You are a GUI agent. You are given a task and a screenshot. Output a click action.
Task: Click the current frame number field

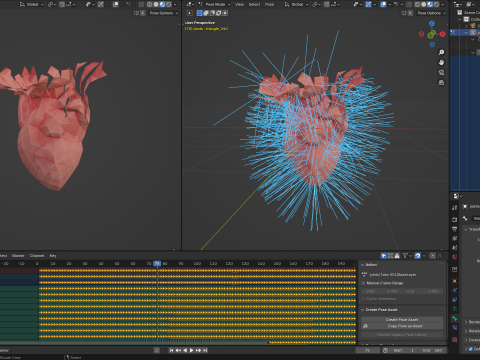pos(368,350)
